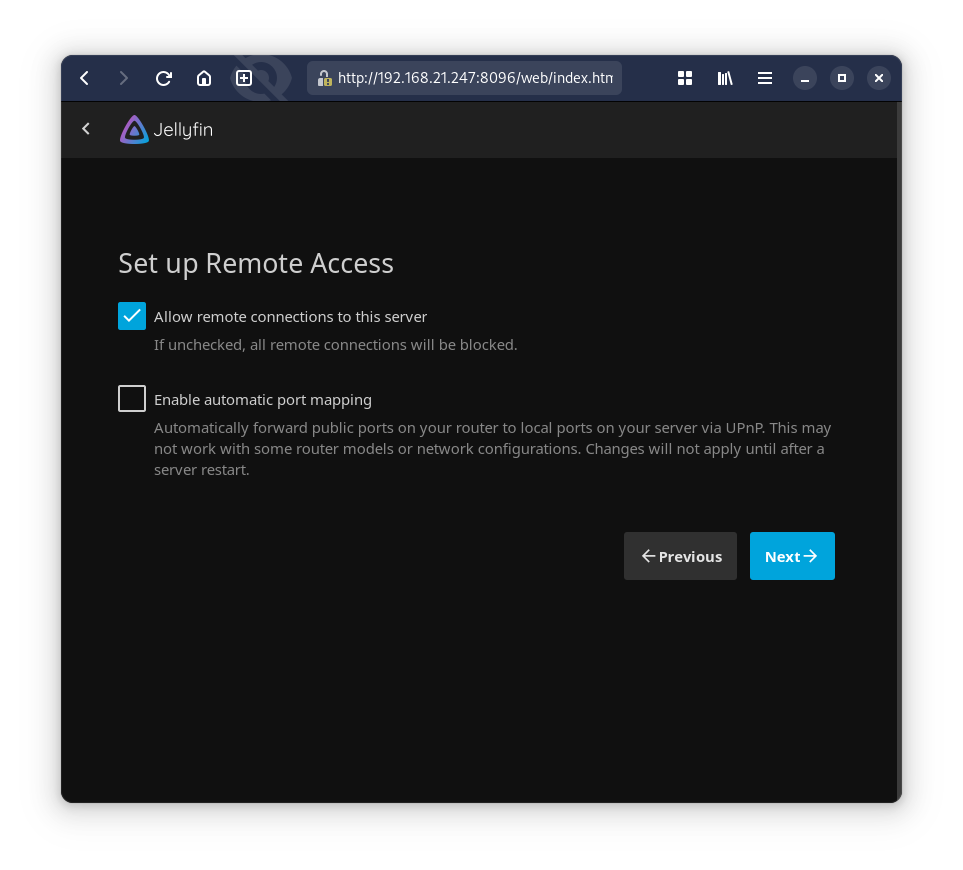Image resolution: width=963 pixels, height=870 pixels.
Task: Maximize the browser window
Action: (842, 78)
